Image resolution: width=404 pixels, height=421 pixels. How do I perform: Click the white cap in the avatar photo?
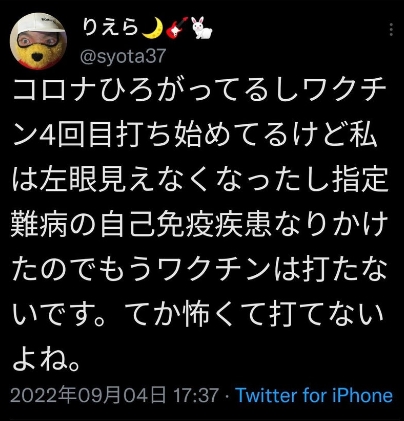click(x=41, y=22)
